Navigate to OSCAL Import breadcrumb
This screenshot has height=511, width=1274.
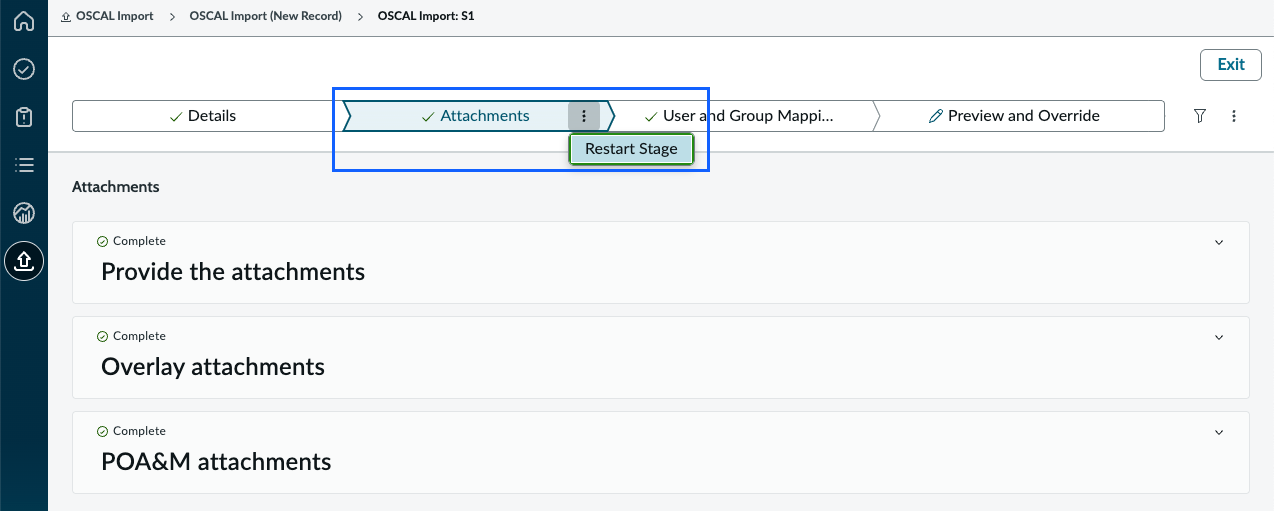point(107,16)
